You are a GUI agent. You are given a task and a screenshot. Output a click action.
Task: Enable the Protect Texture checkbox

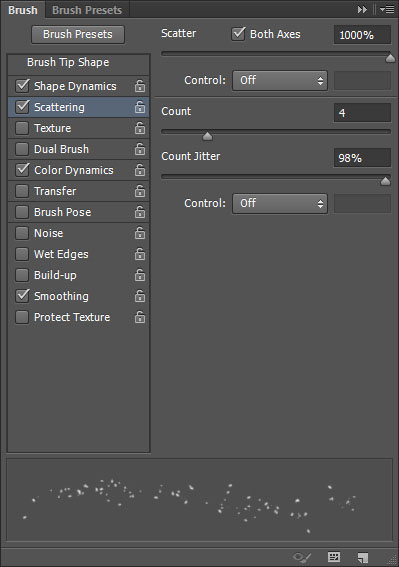pyautogui.click(x=22, y=317)
